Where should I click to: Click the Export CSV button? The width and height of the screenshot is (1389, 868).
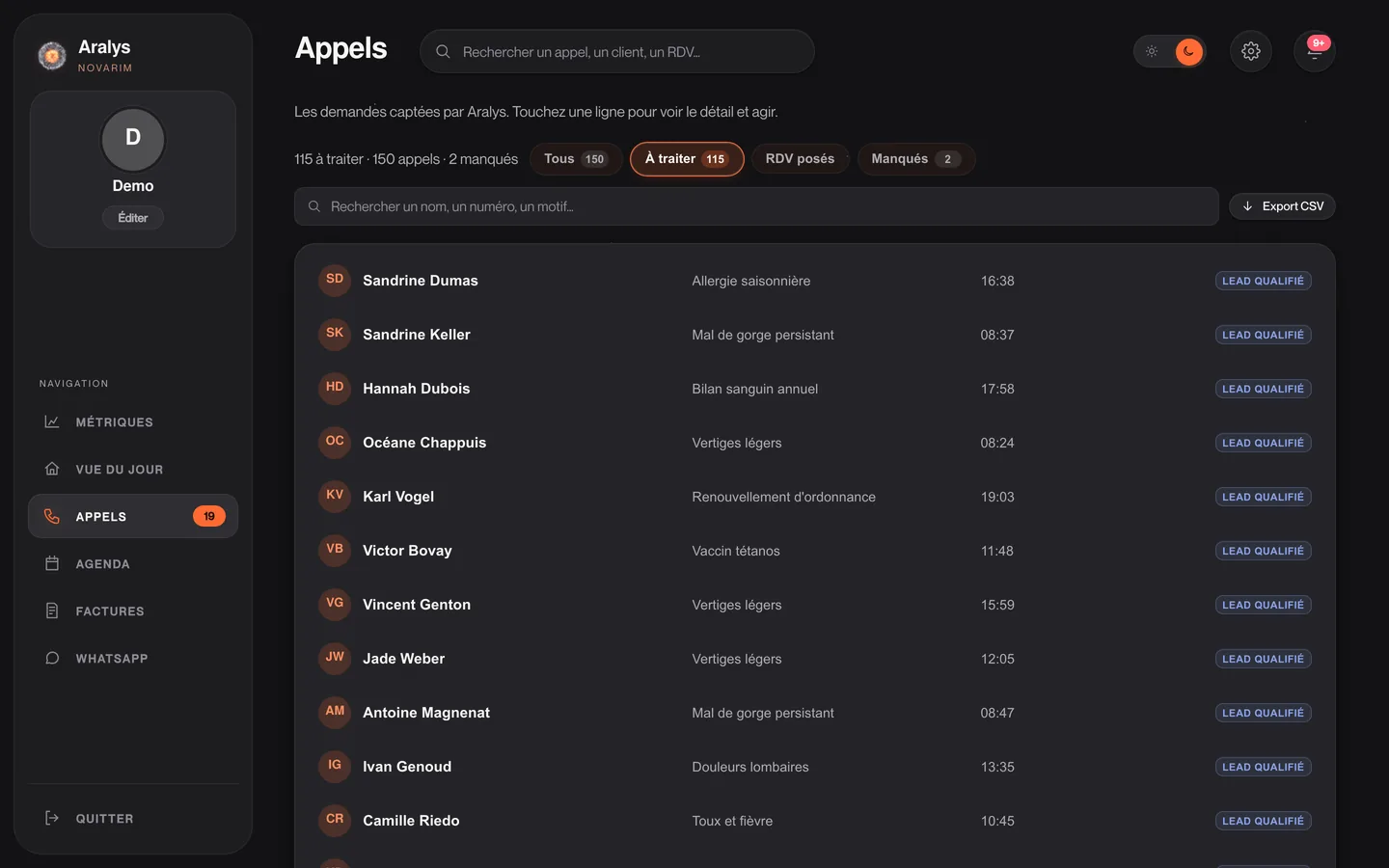tap(1282, 206)
